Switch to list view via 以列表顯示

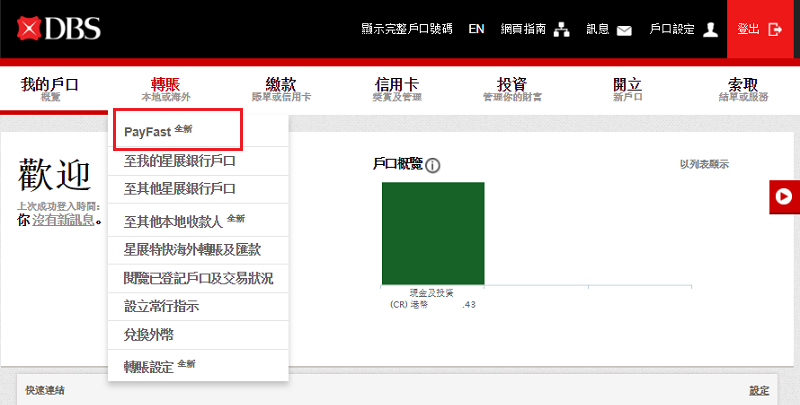pyautogui.click(x=704, y=165)
